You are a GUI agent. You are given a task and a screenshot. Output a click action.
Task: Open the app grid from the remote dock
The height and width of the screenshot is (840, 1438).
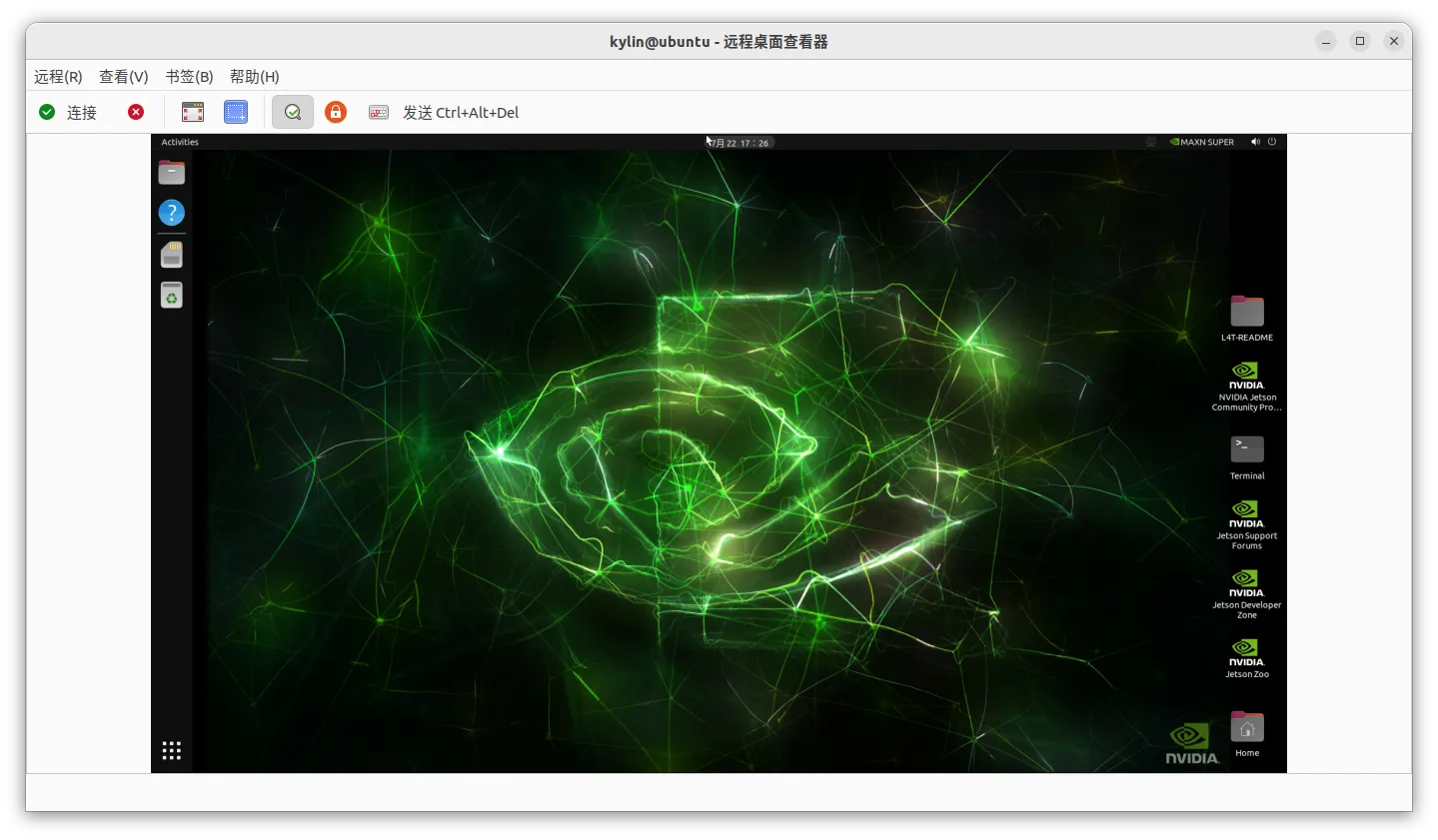point(171,750)
